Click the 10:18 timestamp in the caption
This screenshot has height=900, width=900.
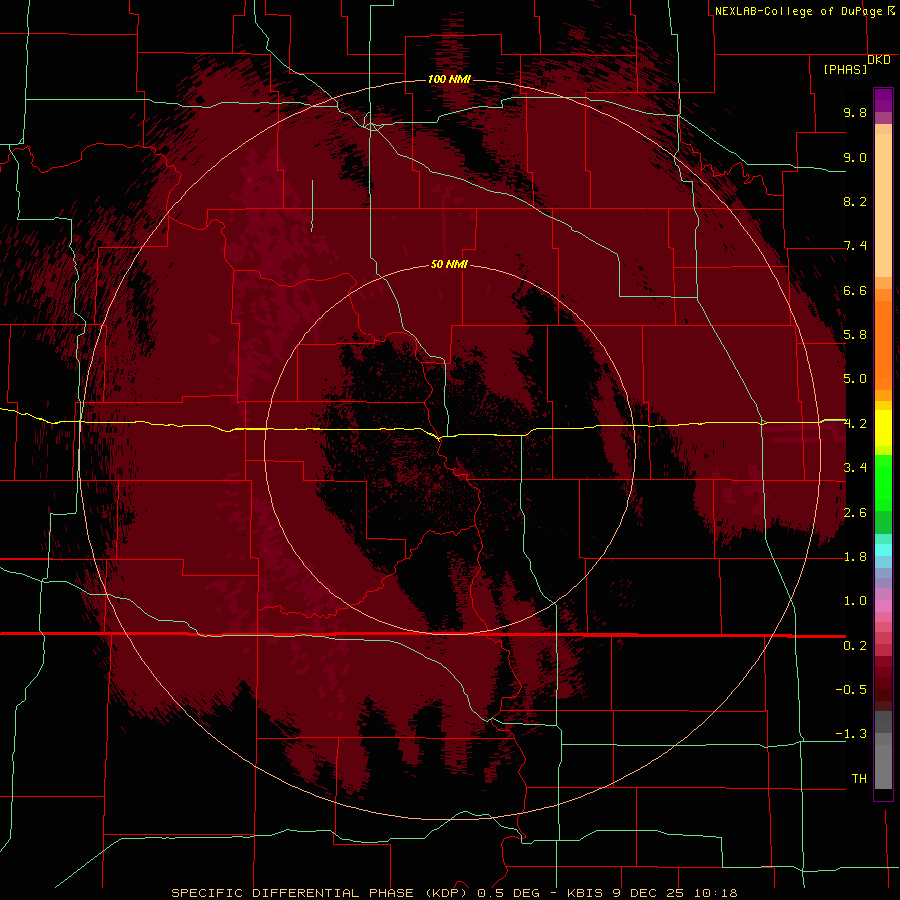tap(715, 893)
